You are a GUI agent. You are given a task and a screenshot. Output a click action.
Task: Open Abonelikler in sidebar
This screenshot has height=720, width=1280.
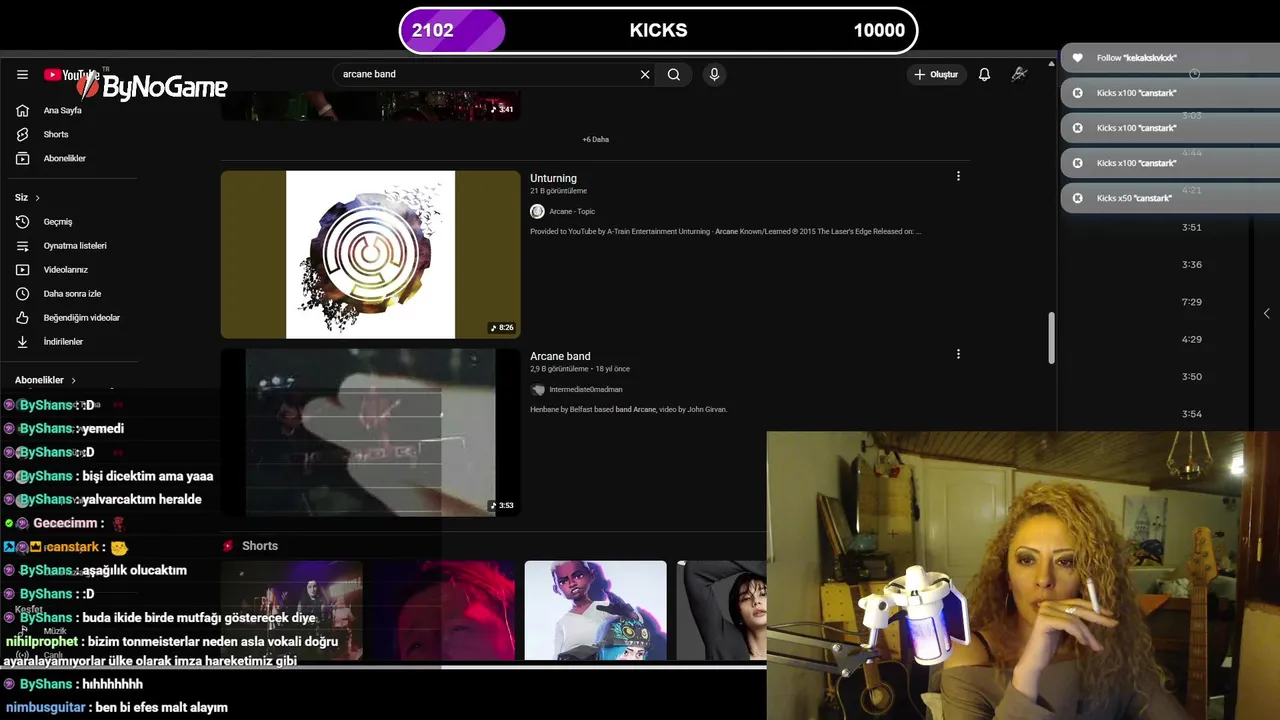(64, 159)
